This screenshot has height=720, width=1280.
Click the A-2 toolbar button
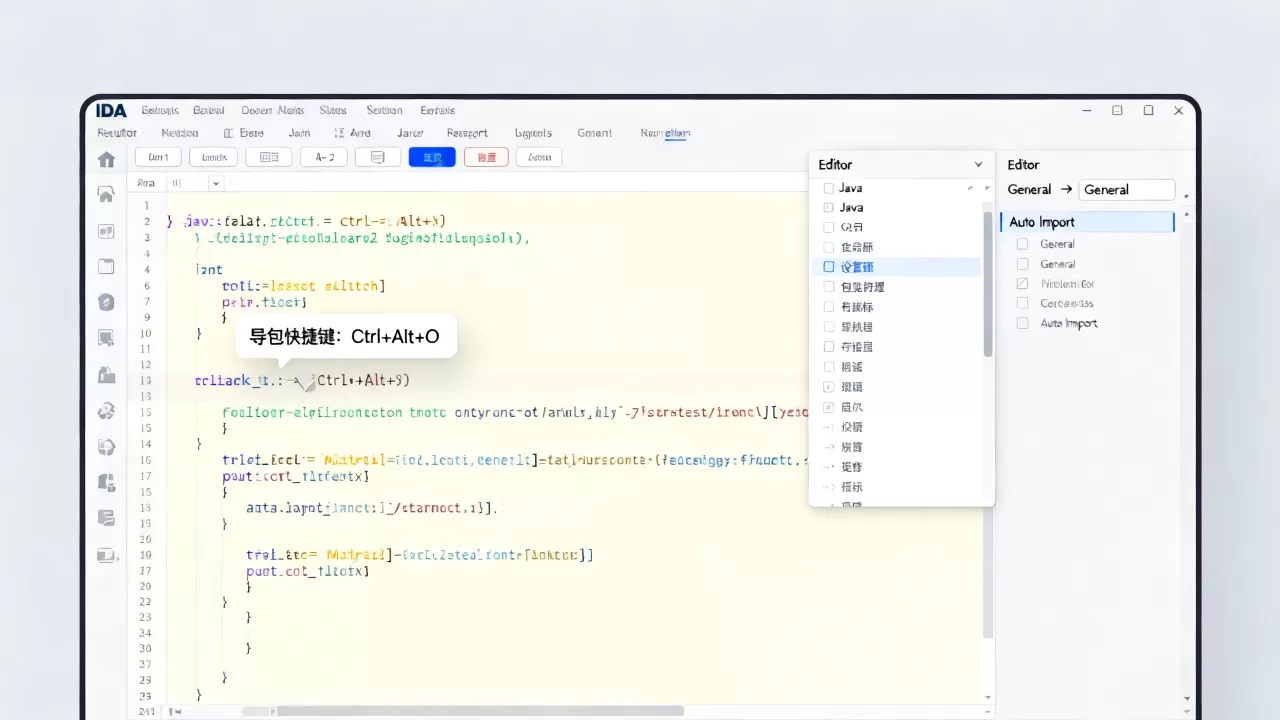tap(324, 157)
